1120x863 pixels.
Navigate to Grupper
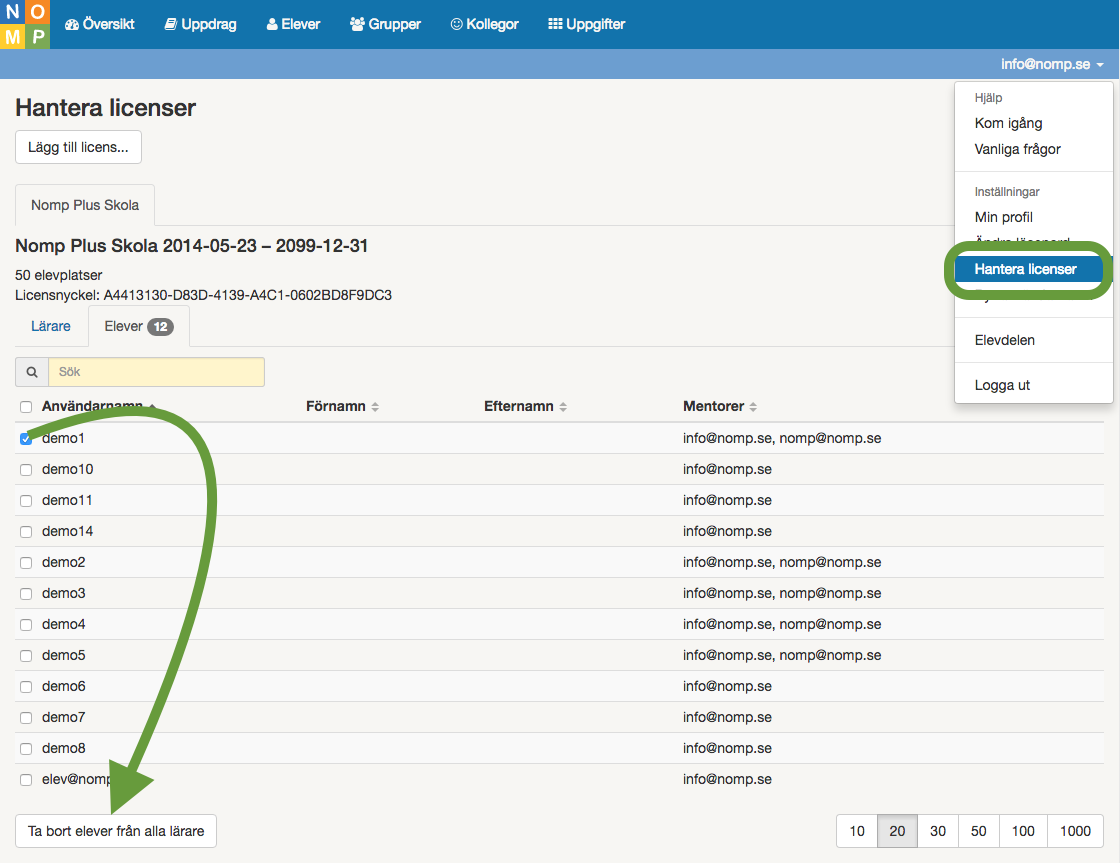[x=386, y=24]
